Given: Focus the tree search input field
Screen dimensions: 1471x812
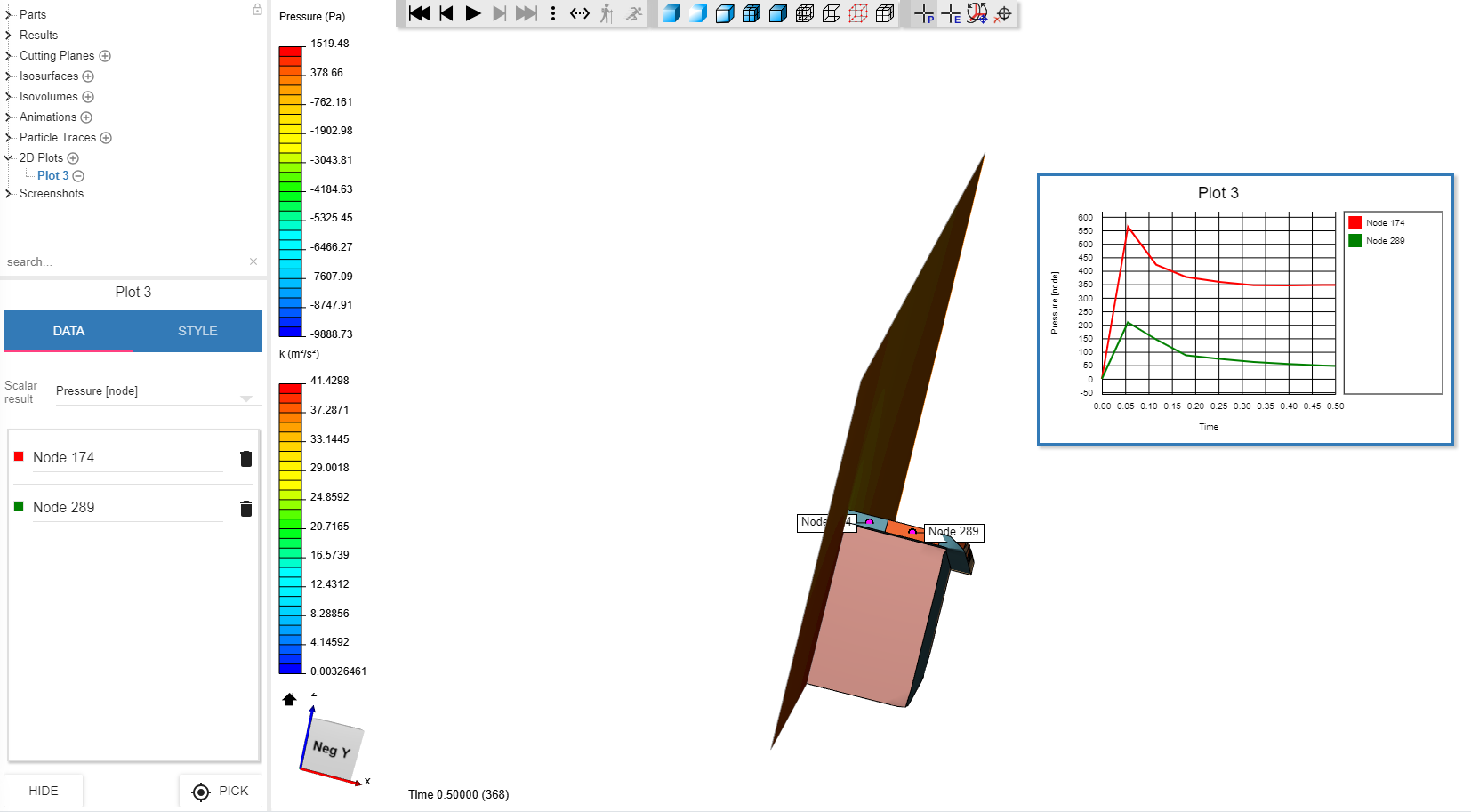Looking at the screenshot, I should pyautogui.click(x=125, y=261).
